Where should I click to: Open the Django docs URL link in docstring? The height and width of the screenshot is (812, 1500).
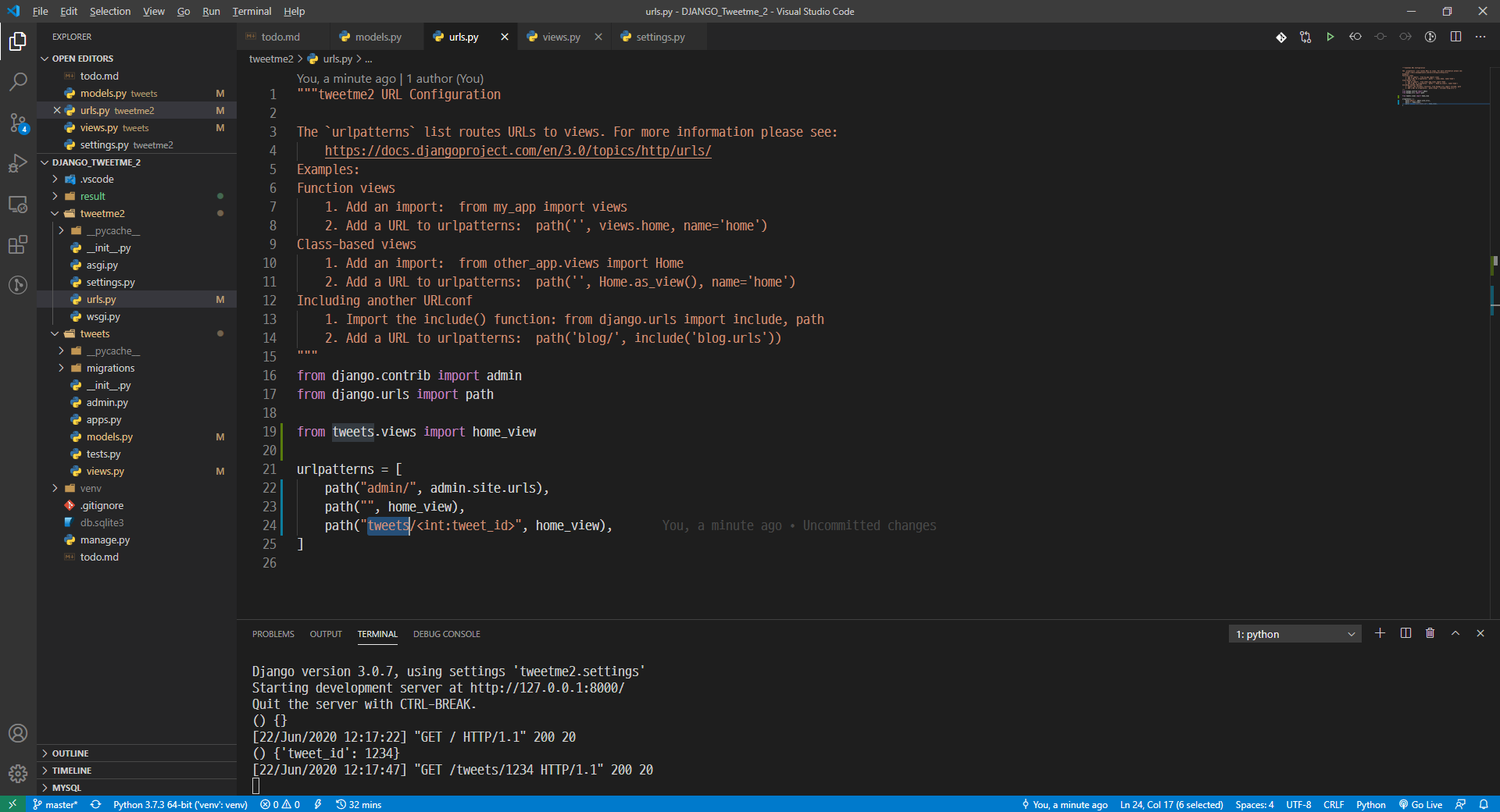pyautogui.click(x=518, y=151)
